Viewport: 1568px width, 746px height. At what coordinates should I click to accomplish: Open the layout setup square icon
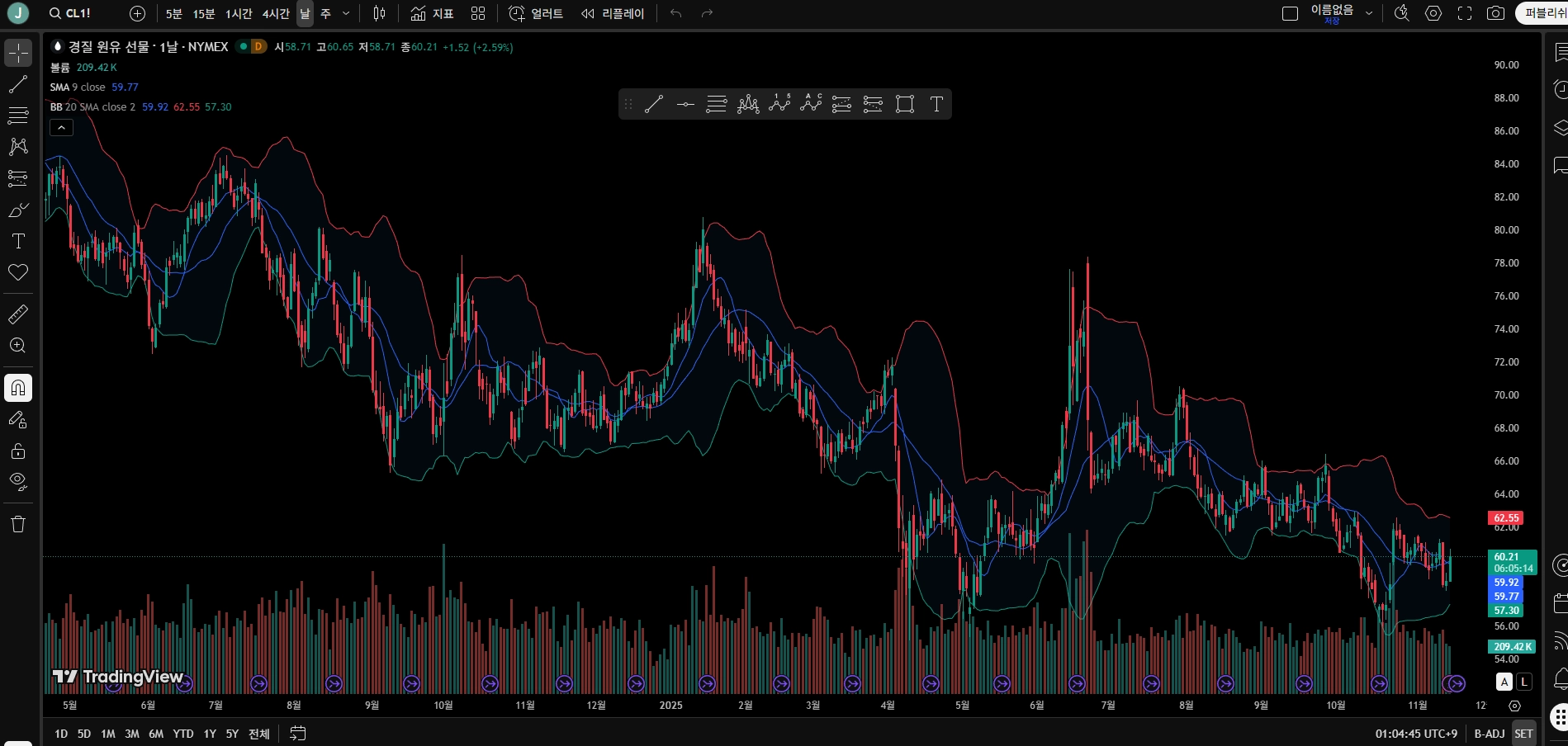coord(1290,13)
